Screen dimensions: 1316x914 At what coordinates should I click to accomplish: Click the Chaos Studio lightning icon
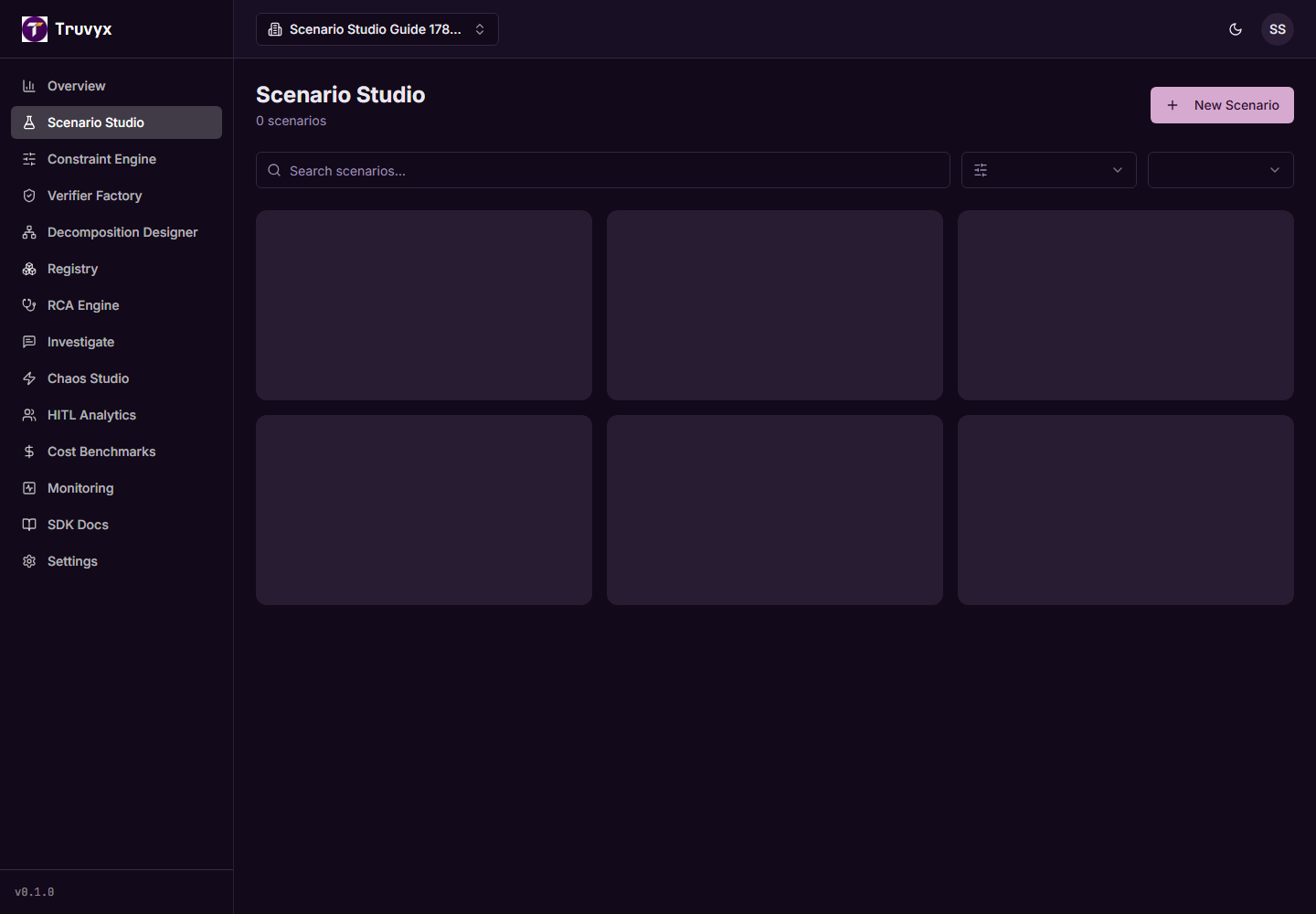click(29, 378)
